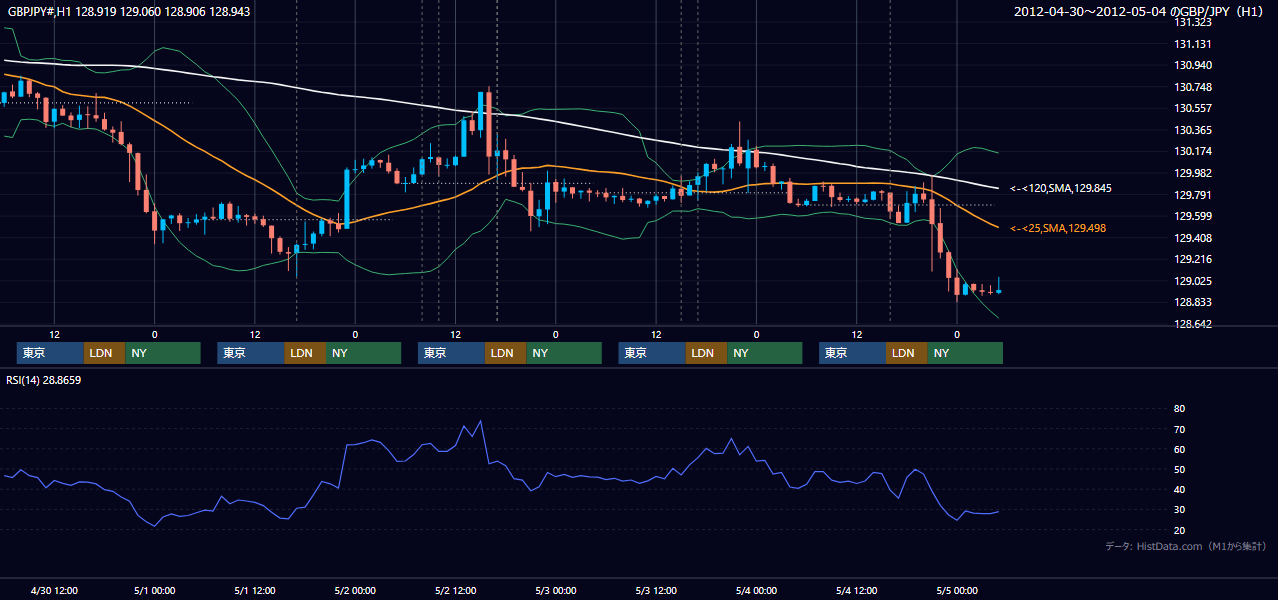Click the 5/1 12:00 date label

tap(255, 591)
